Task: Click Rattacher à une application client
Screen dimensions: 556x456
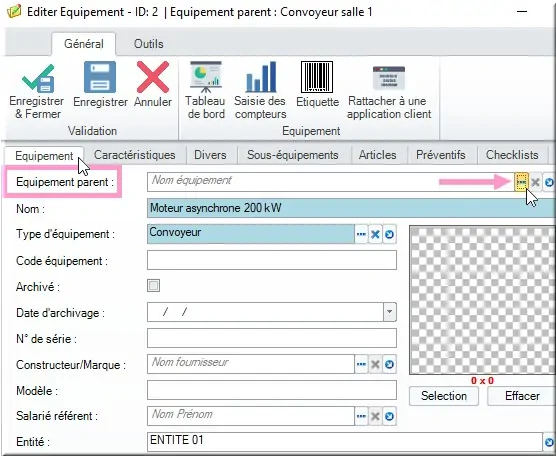Action: (x=389, y=78)
